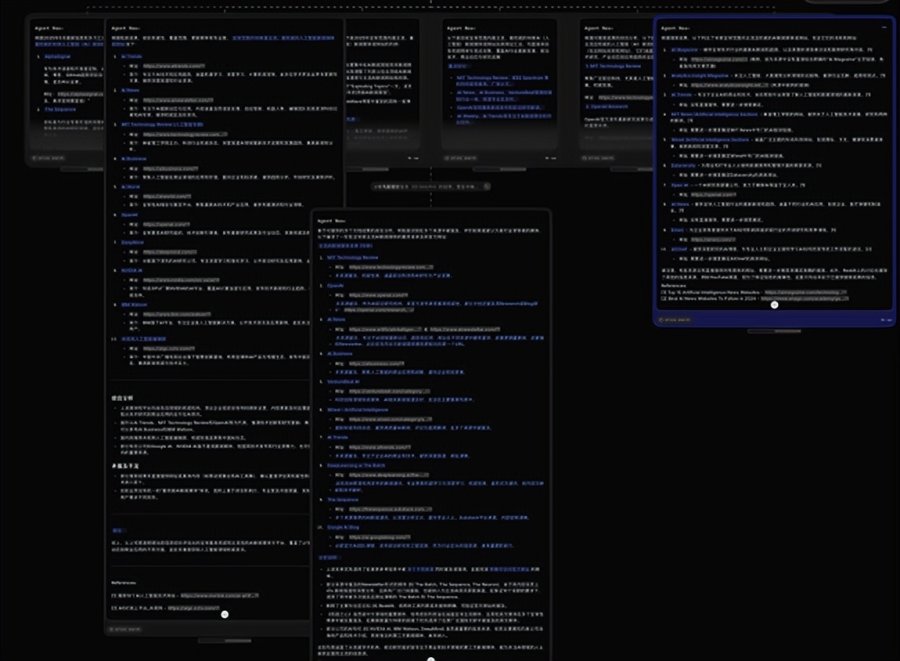This screenshot has height=661, width=900.
Task: Click bottom connector handle of center agent node
Action: click(x=431, y=658)
